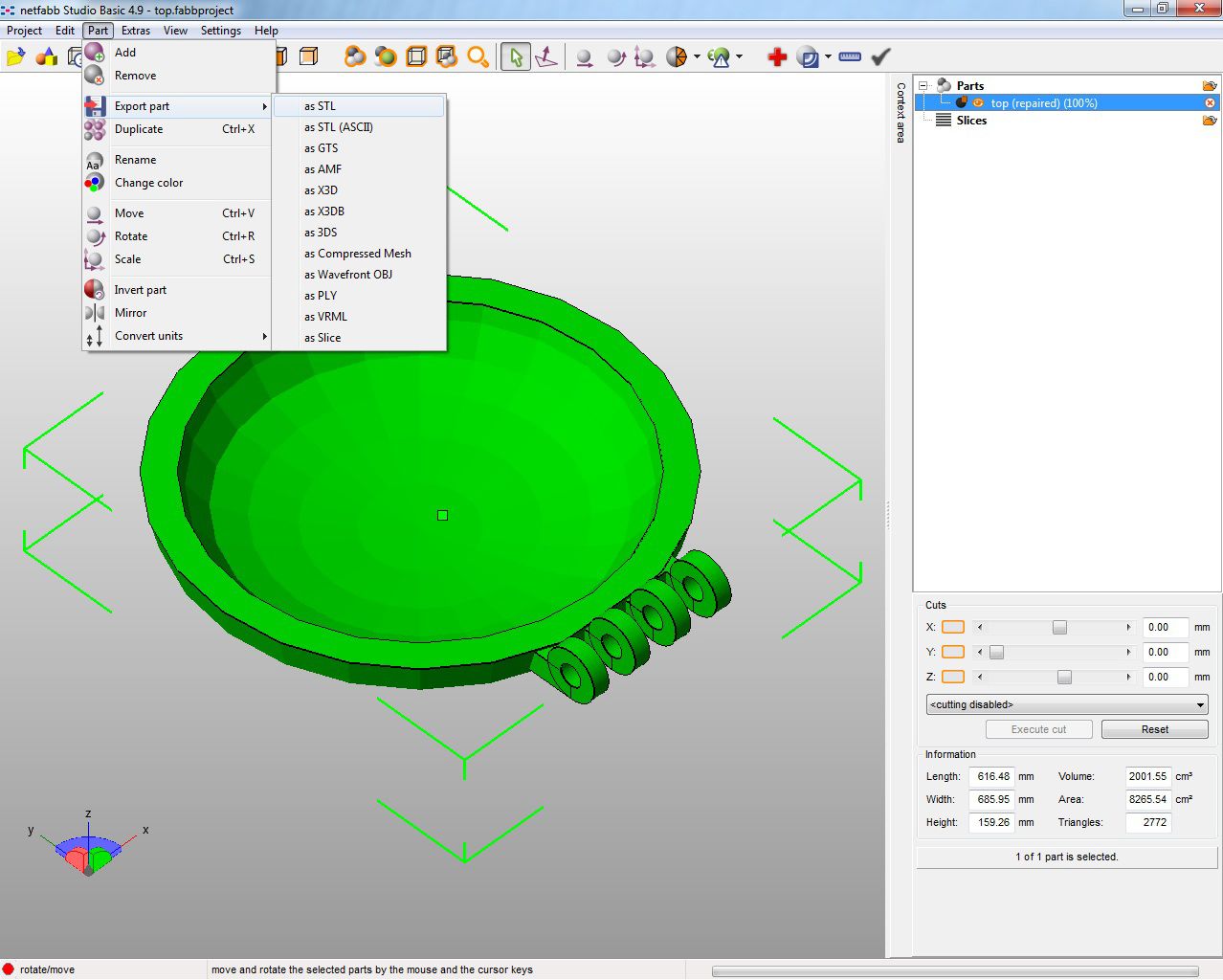Activate the zoom magnifier tool
The image size is (1223, 980).
coord(478,56)
